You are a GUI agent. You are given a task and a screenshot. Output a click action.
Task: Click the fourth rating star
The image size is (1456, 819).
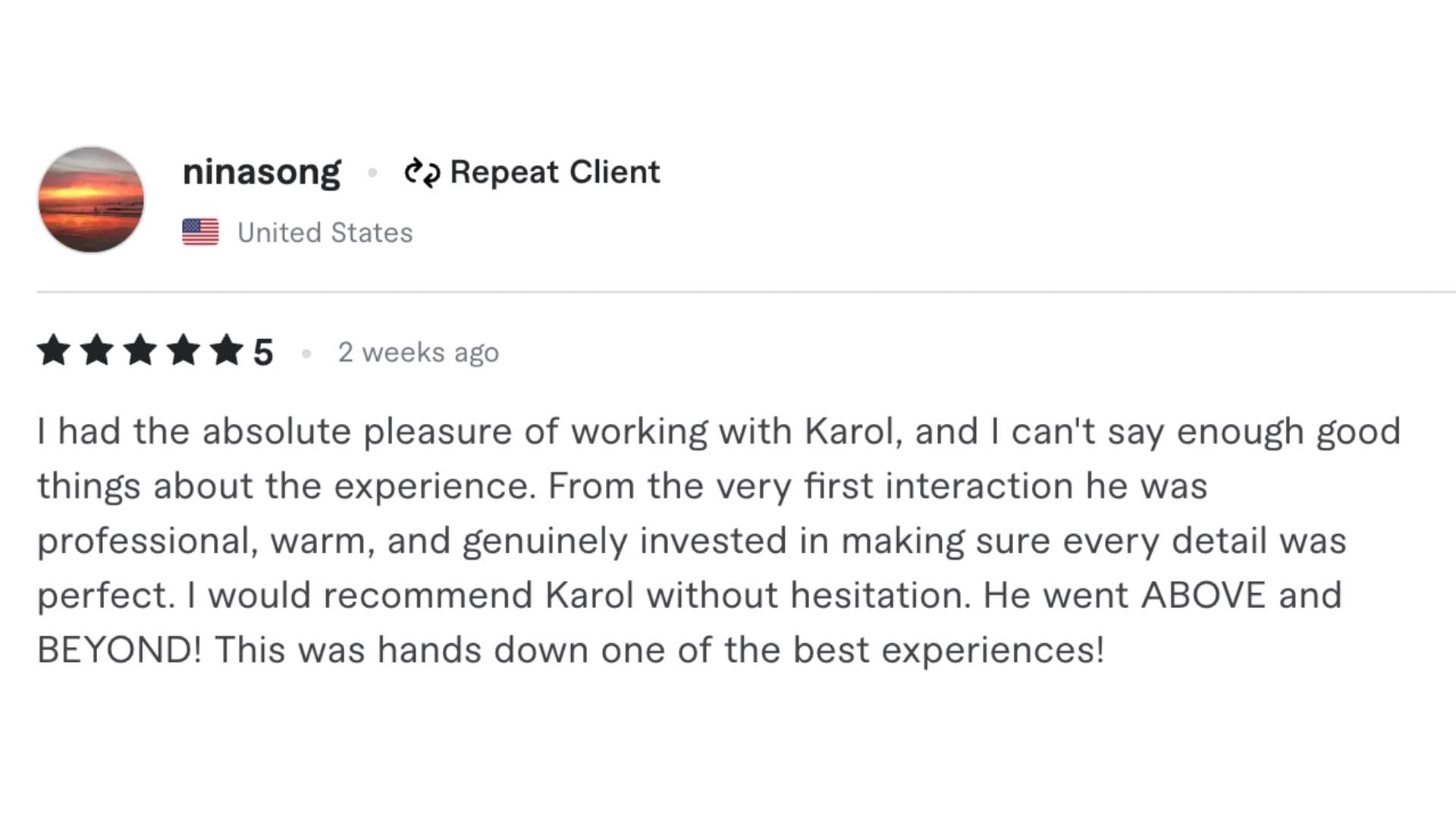click(x=184, y=351)
